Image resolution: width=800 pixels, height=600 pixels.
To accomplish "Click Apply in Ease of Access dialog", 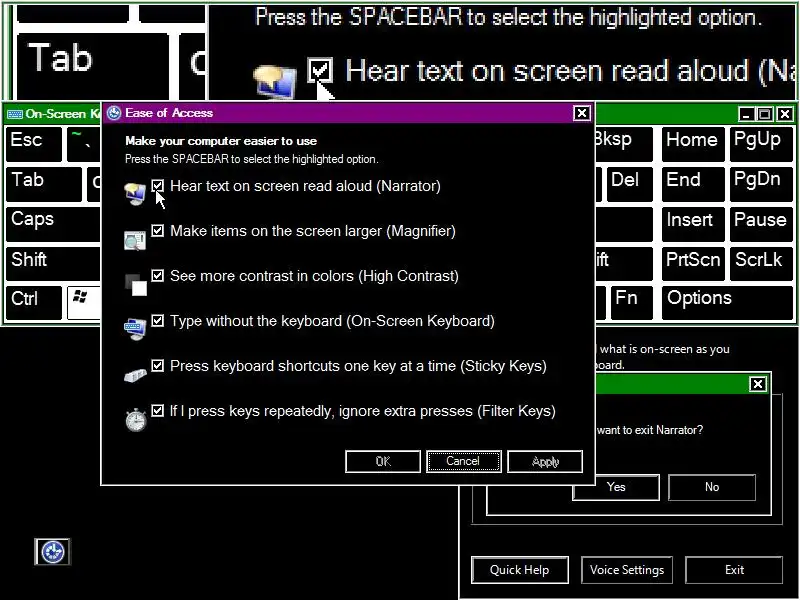I will [545, 461].
